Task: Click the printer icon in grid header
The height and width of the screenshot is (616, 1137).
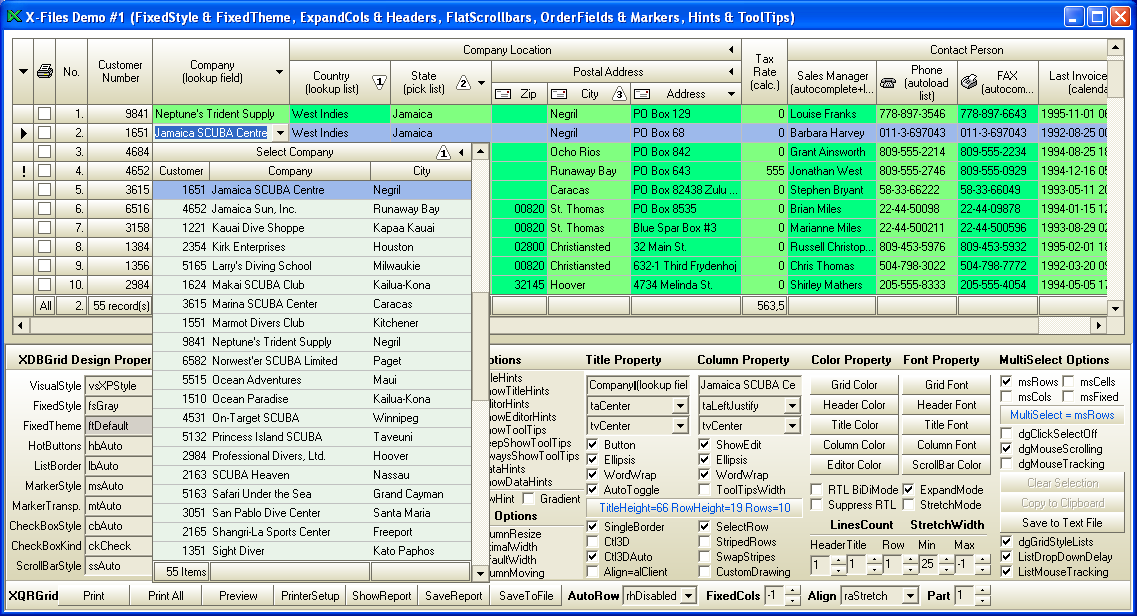Action: [x=44, y=71]
